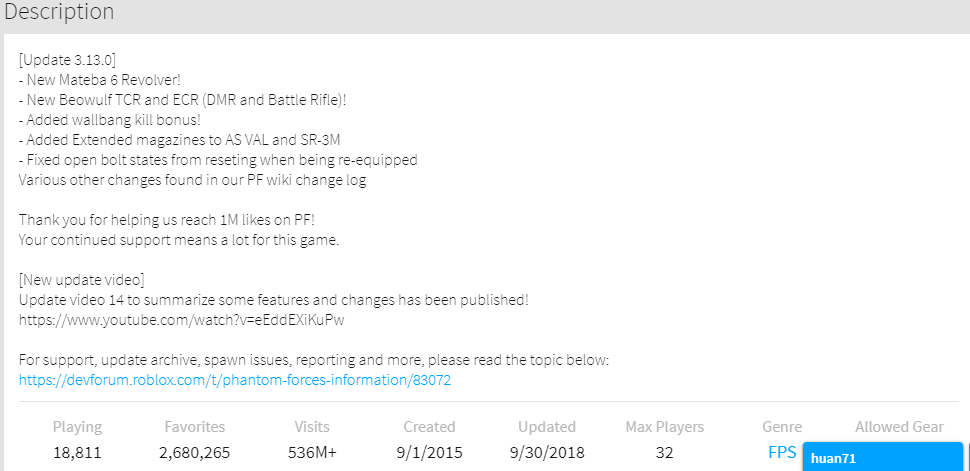The height and width of the screenshot is (471, 970).
Task: Click the Max Players value 32
Action: [x=664, y=453]
